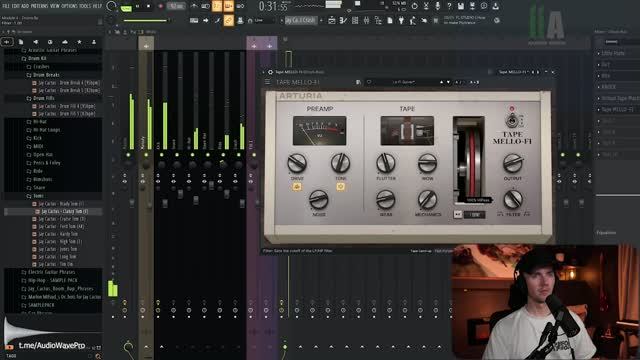Screen dimensions: 640x360
Task: Toggle the highlighted countdown-before-recording icon
Action: 217,6
